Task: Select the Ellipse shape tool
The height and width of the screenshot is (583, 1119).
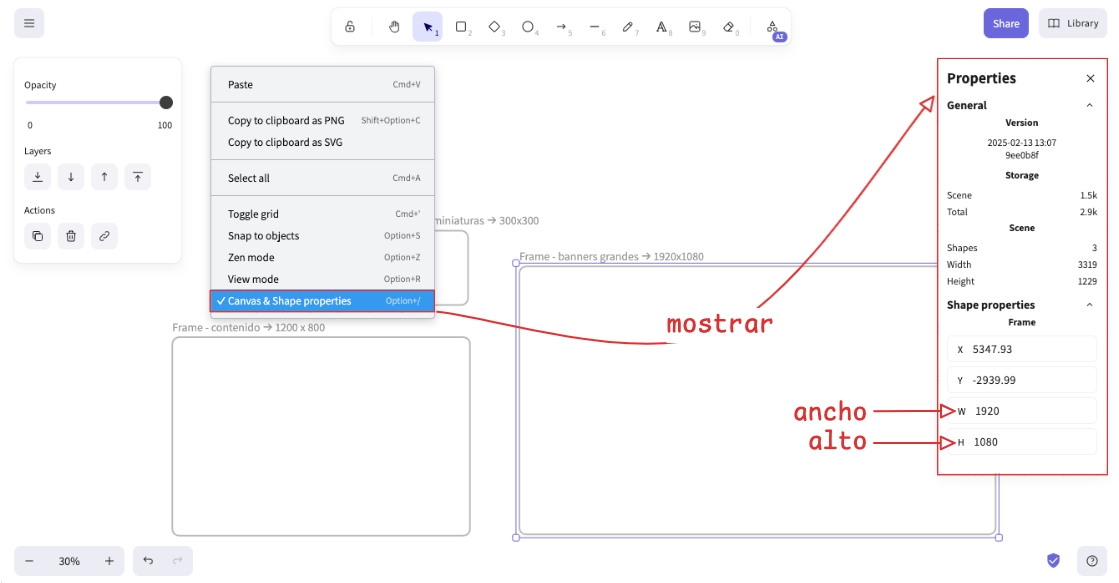Action: click(528, 27)
